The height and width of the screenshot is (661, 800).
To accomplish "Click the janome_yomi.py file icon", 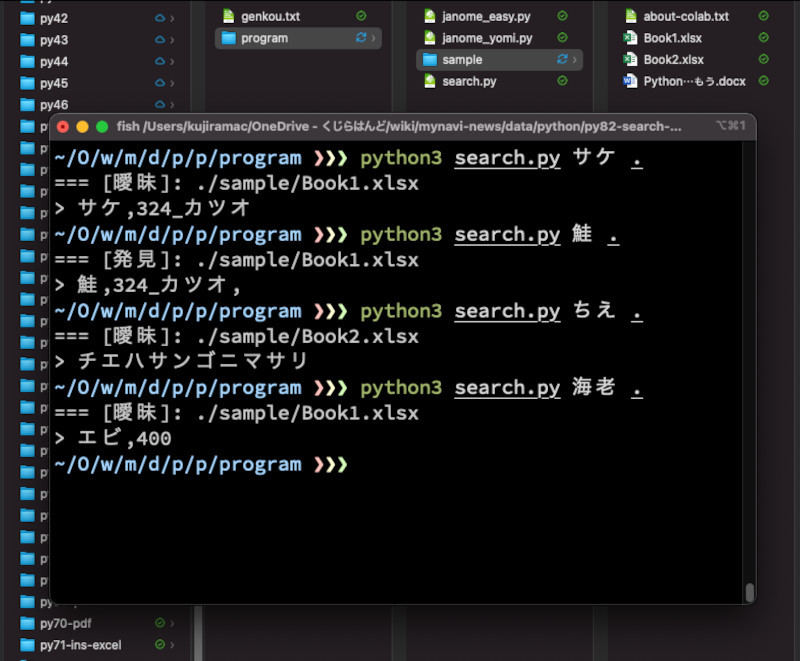I will (x=430, y=38).
